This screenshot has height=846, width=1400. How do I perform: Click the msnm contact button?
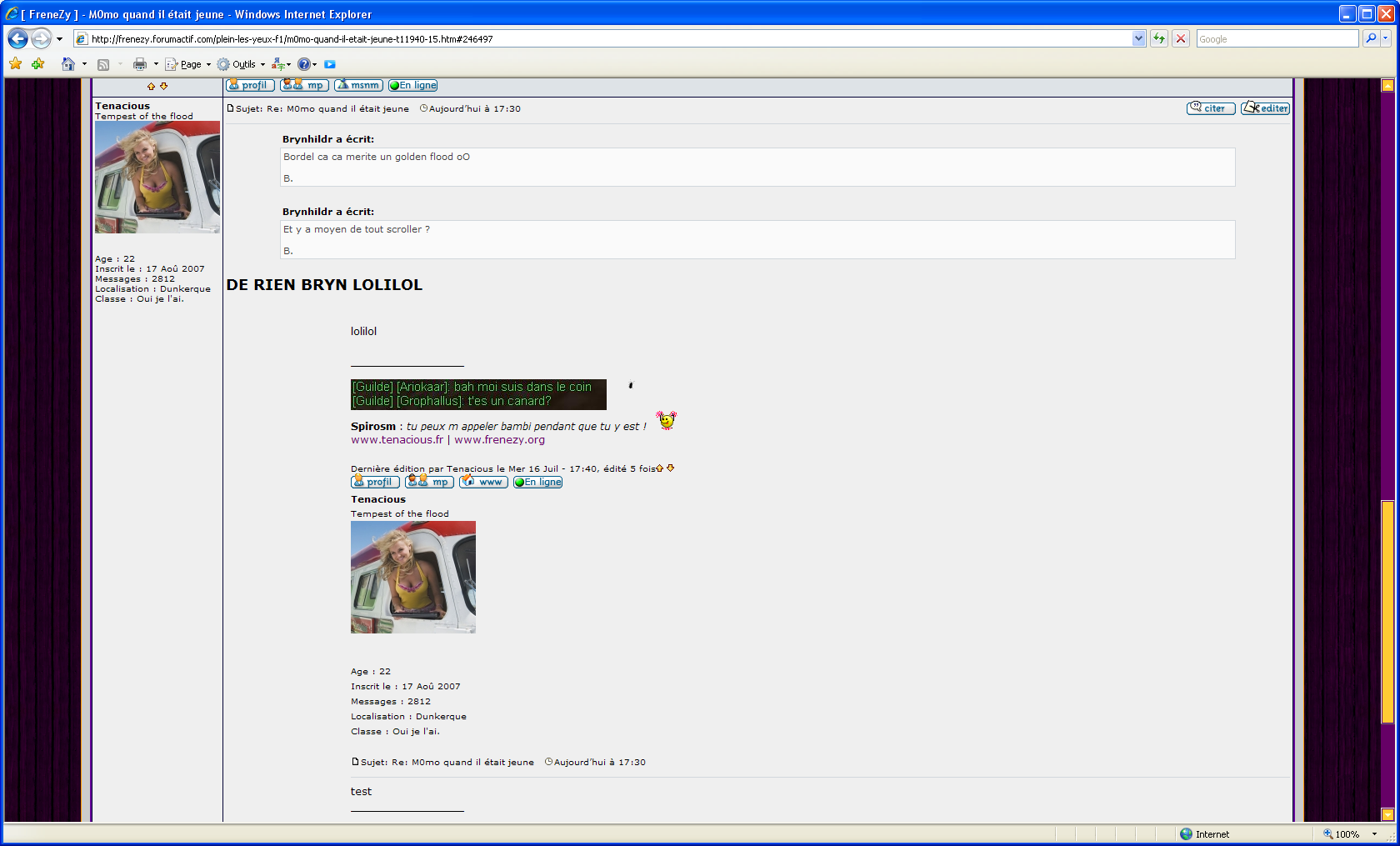coord(358,85)
